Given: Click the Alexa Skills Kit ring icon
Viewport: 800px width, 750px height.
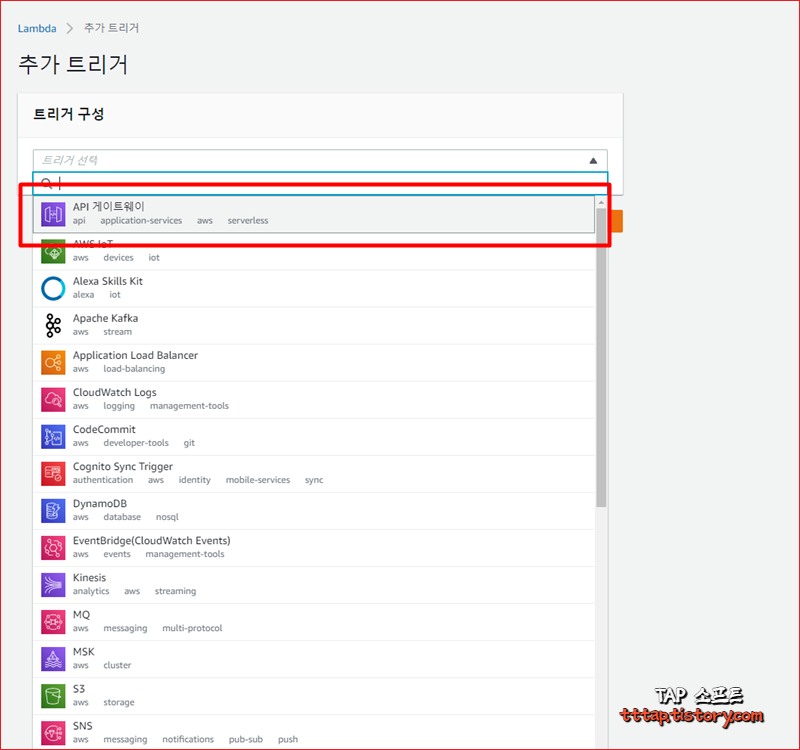Looking at the screenshot, I should 53,288.
